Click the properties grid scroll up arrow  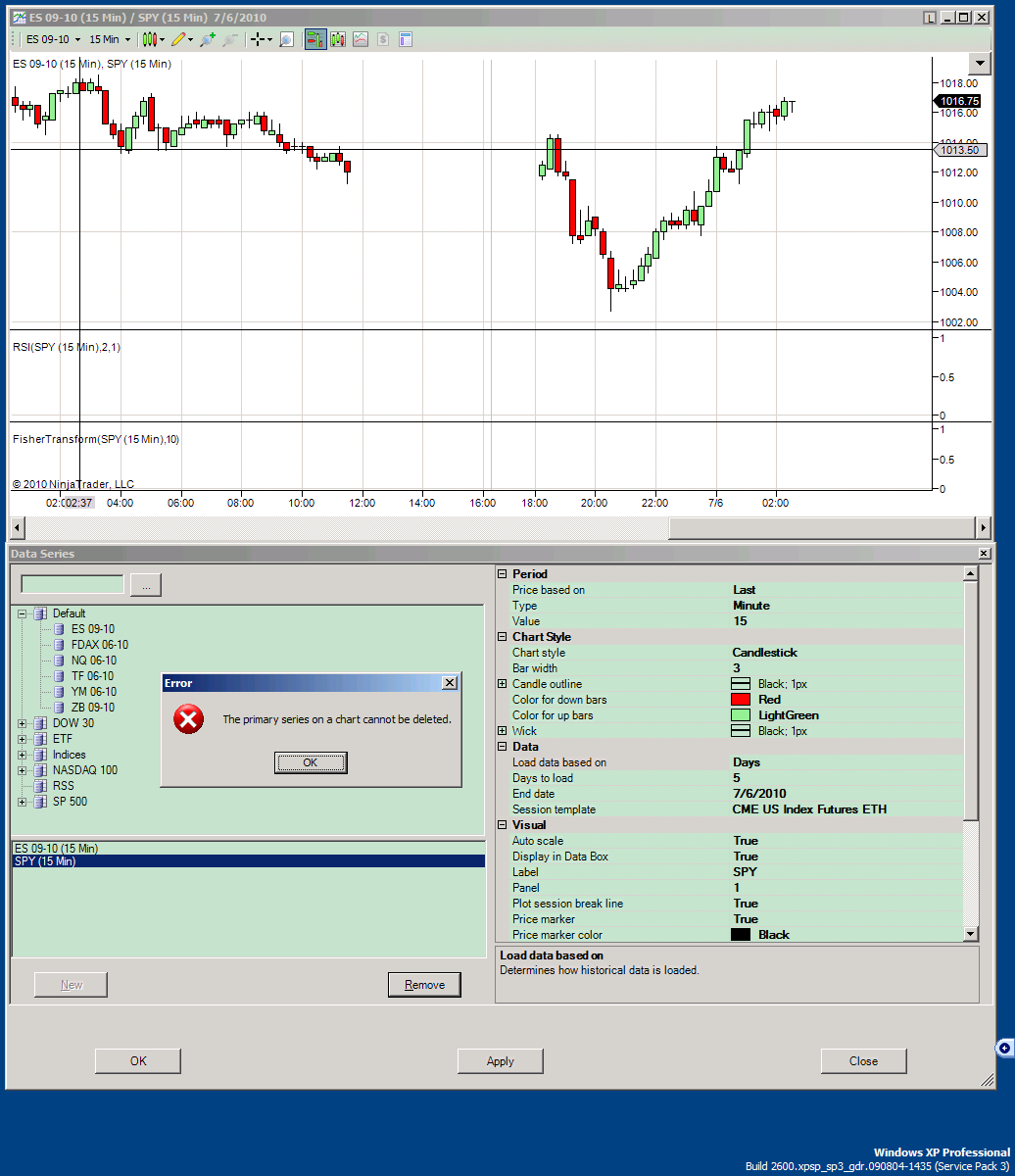tap(971, 574)
